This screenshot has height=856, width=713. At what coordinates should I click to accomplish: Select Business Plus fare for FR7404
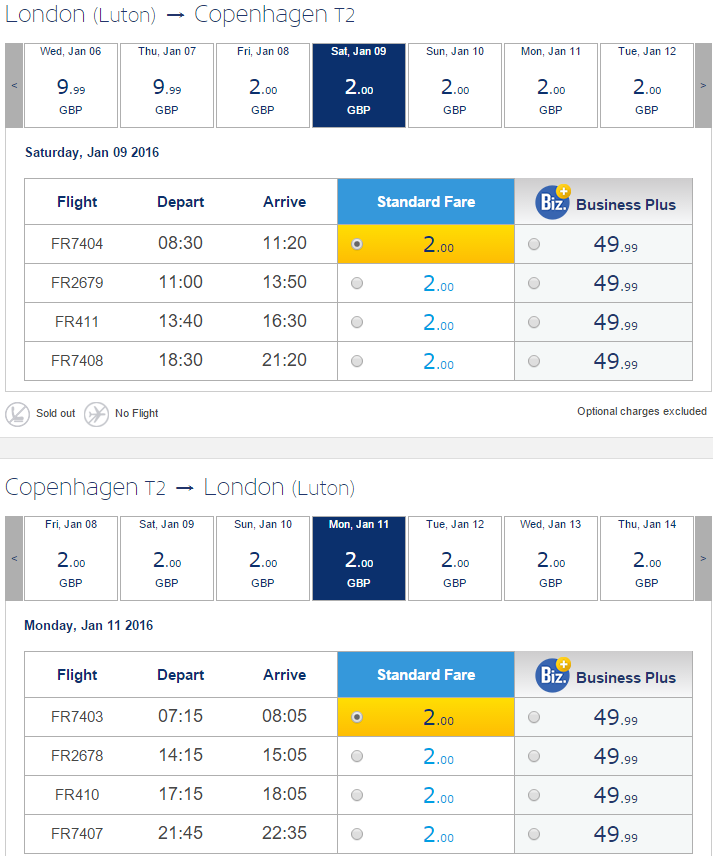pos(534,244)
